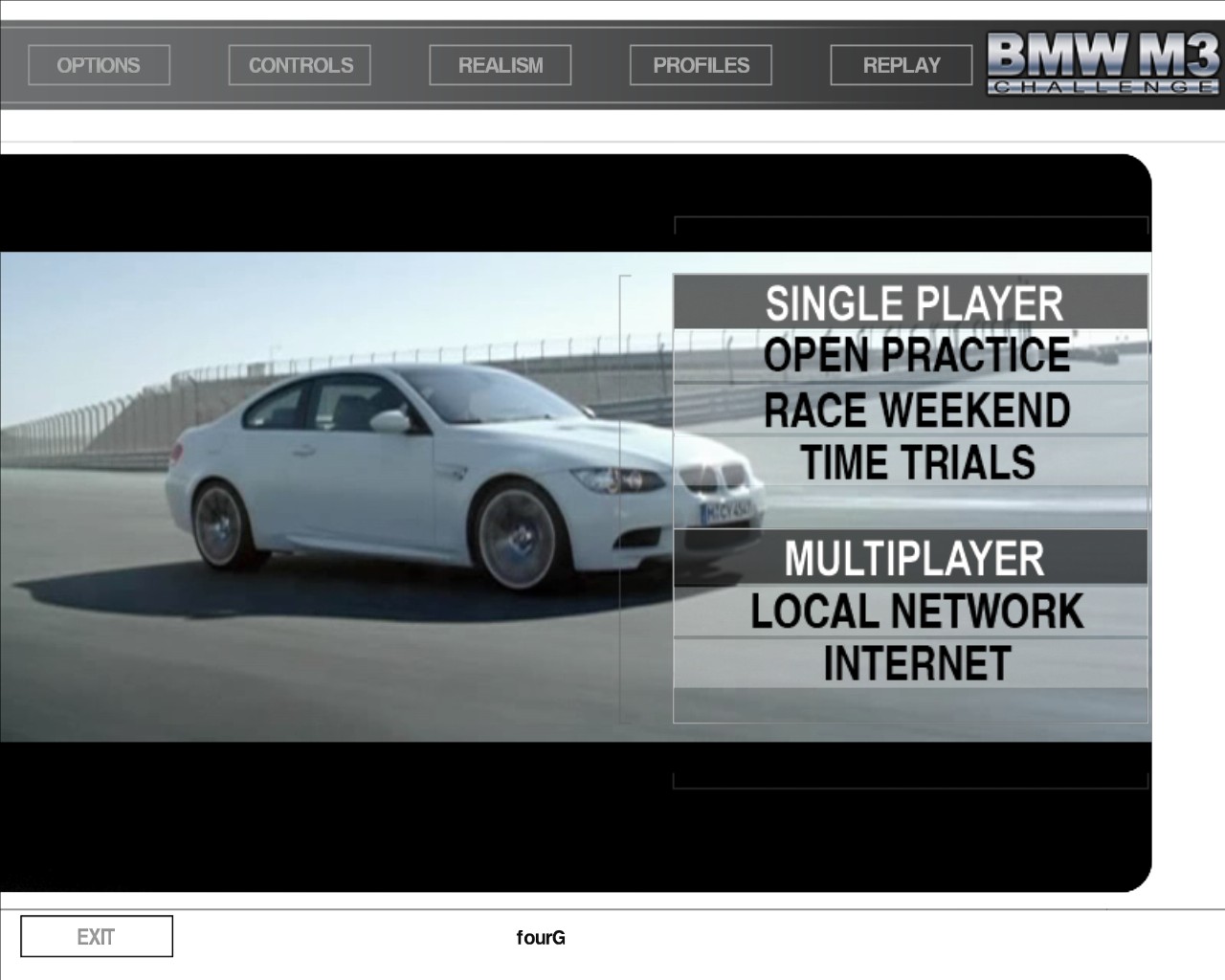Click the BMW M3 Challenge logo
The image size is (1225, 980).
pos(1102,63)
